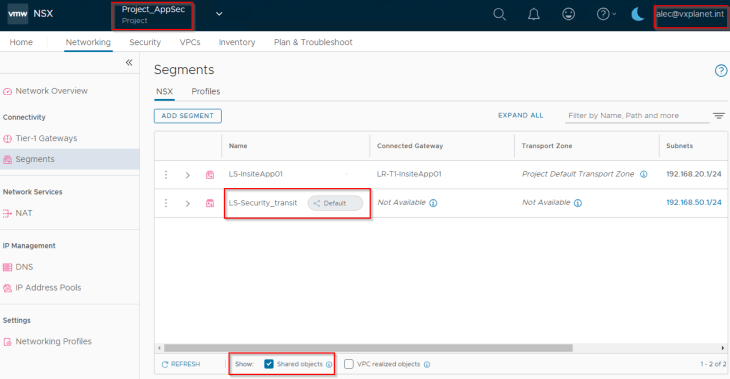The width and height of the screenshot is (730, 379).
Task: Click the REFRESH button
Action: click(x=181, y=364)
